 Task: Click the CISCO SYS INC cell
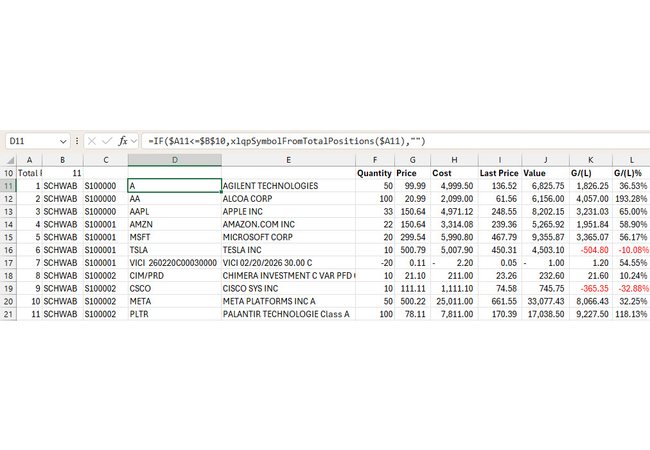coord(289,289)
